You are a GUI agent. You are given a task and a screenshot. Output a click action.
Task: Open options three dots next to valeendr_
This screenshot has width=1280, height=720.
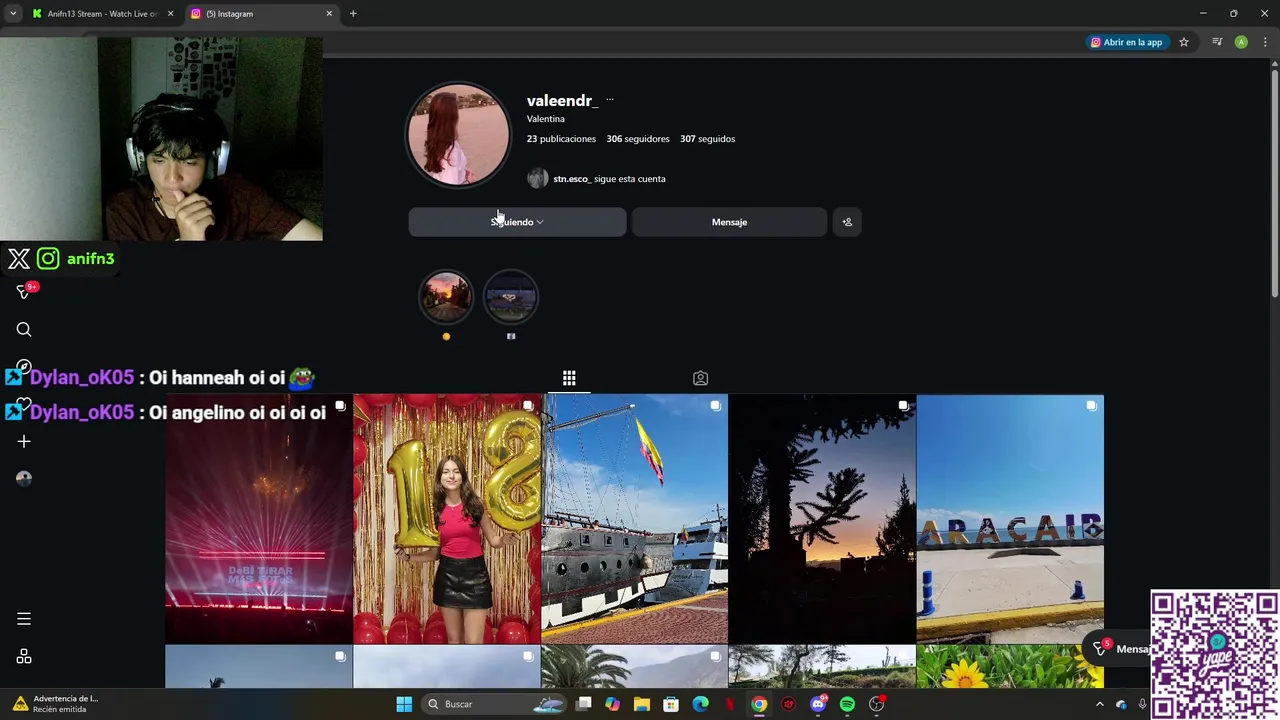click(610, 100)
